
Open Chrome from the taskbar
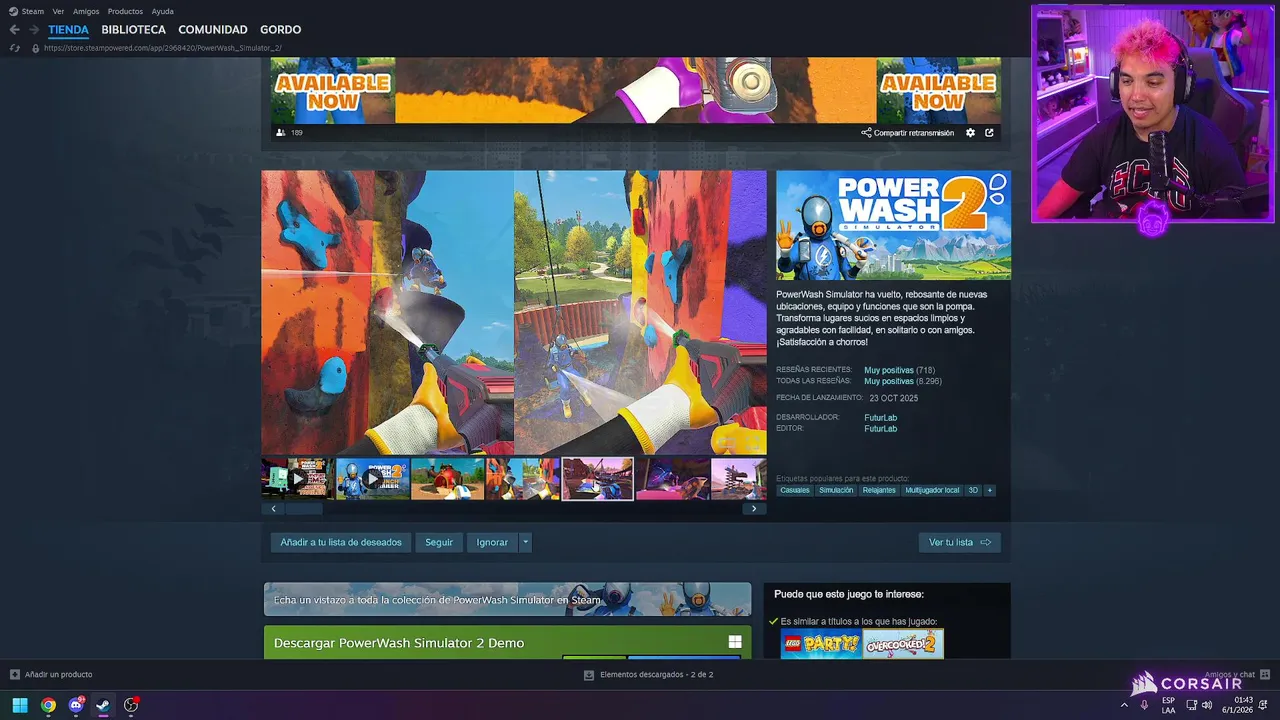pyautogui.click(x=48, y=705)
